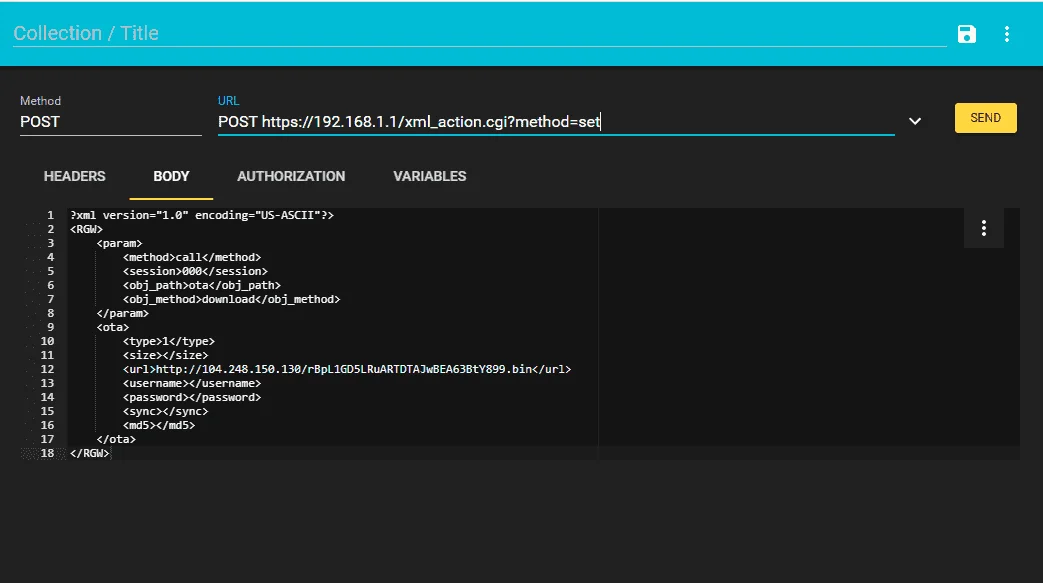Click the closing </param> line
This screenshot has height=583, width=1043.
(x=122, y=313)
